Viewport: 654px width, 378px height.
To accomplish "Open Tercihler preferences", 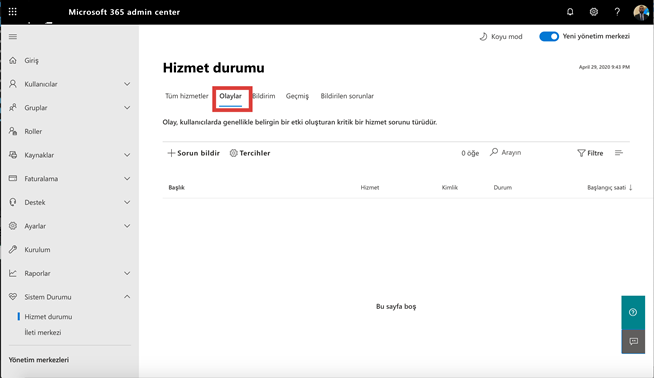I will (250, 153).
